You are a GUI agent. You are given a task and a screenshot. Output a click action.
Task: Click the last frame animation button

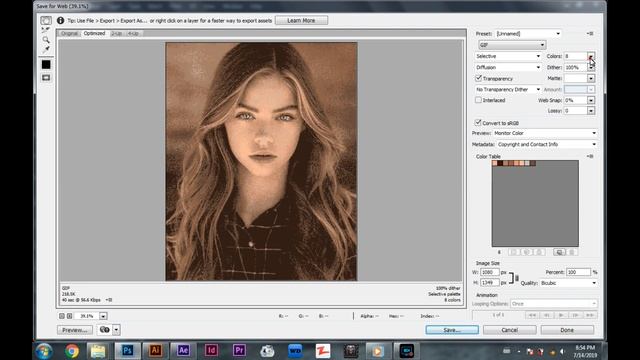[590, 315]
